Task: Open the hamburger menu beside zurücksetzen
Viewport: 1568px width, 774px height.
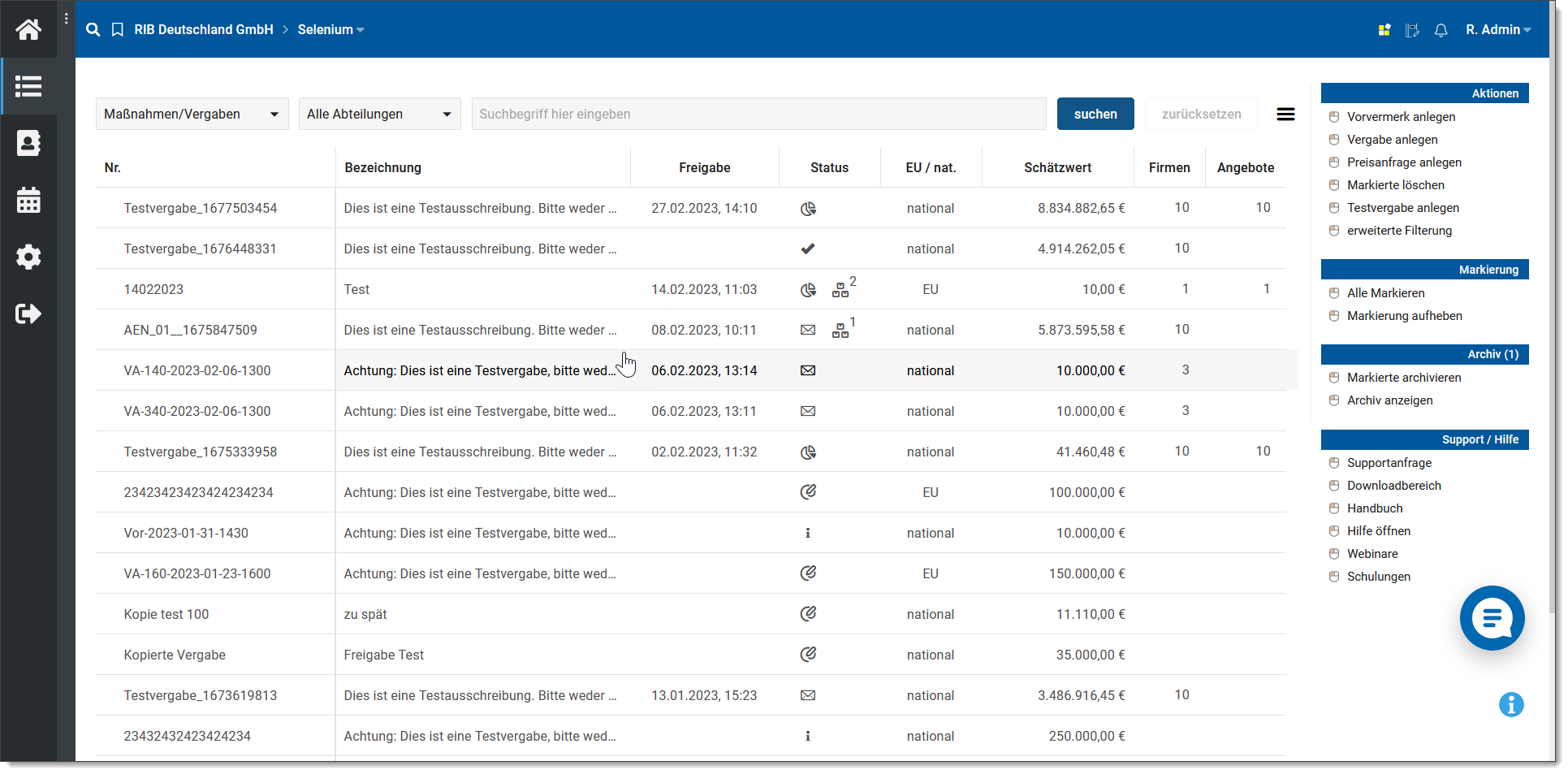Action: coord(1285,115)
